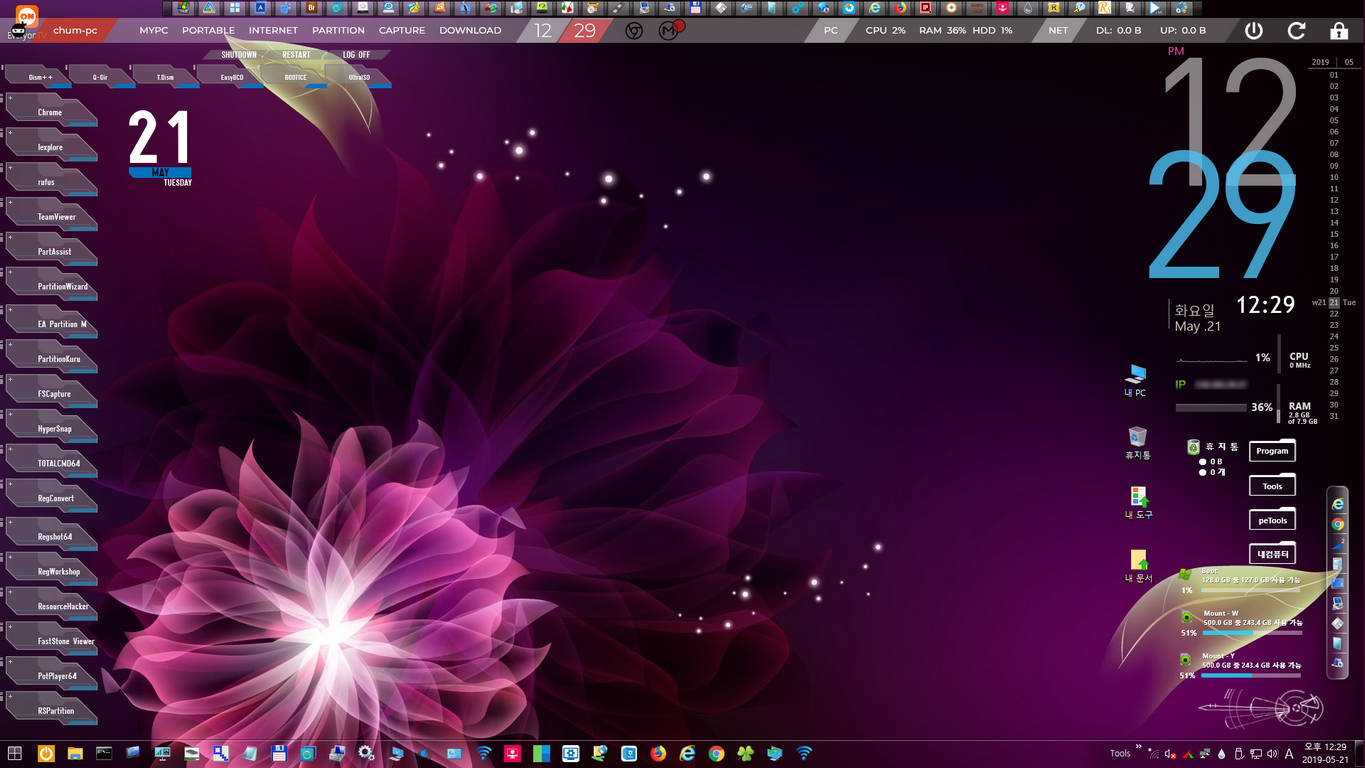This screenshot has width=1365, height=768.
Task: Launch Firefox from the bottom taskbar
Action: coord(658,753)
